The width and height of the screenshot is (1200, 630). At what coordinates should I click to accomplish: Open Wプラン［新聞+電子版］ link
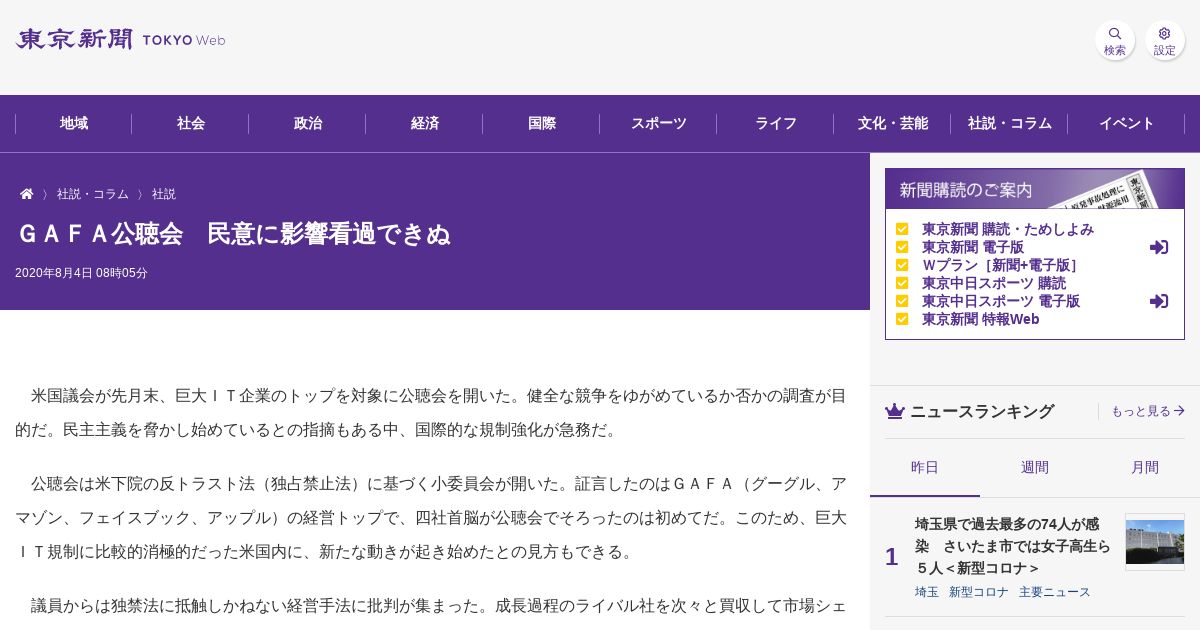pyautogui.click(x=1001, y=265)
